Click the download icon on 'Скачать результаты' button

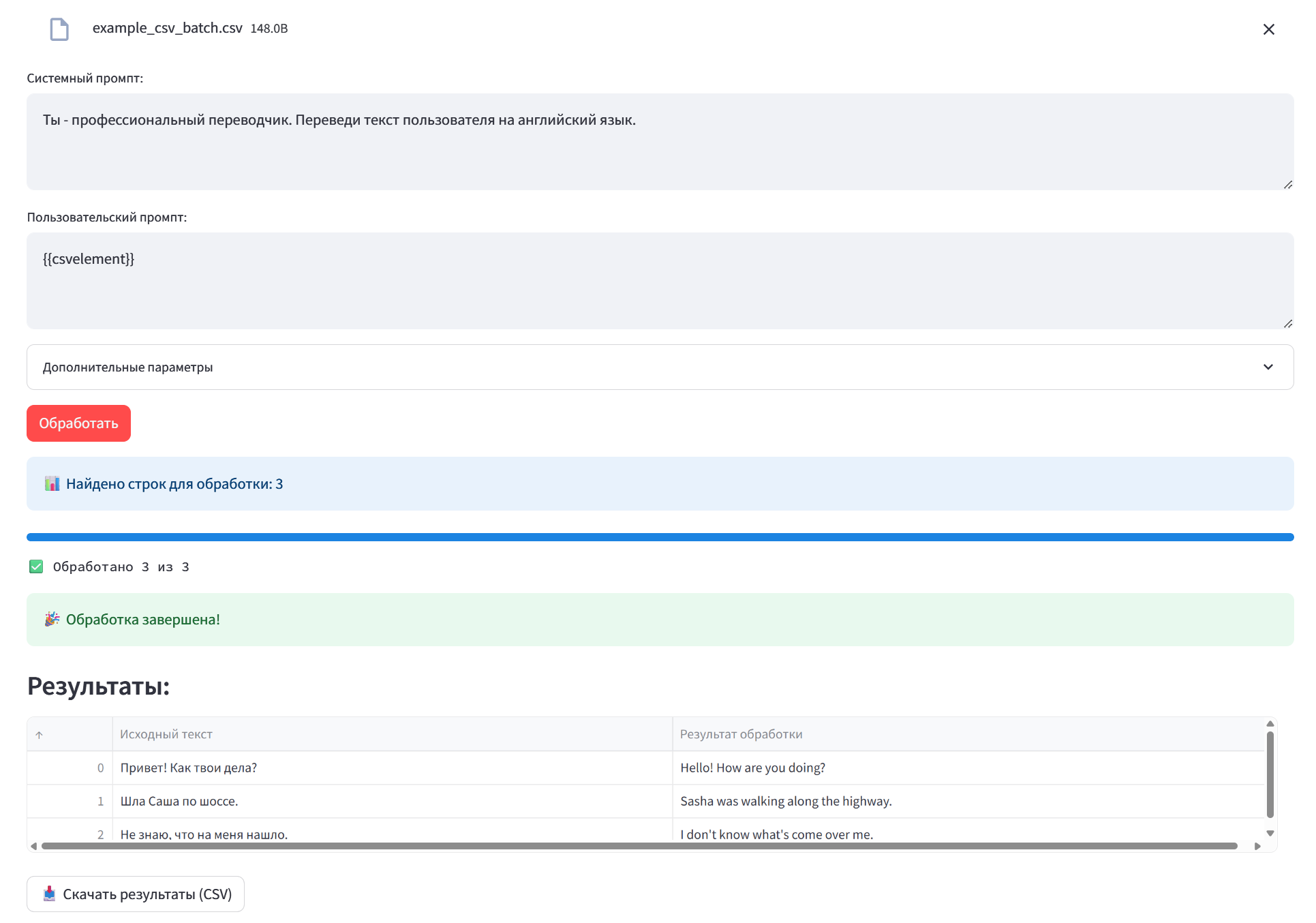[49, 894]
